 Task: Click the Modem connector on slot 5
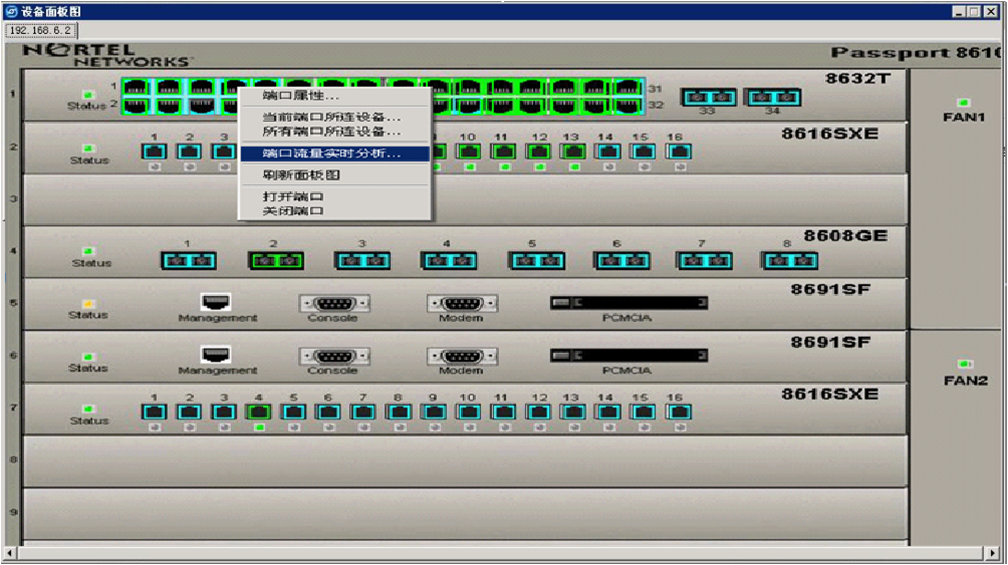461,303
